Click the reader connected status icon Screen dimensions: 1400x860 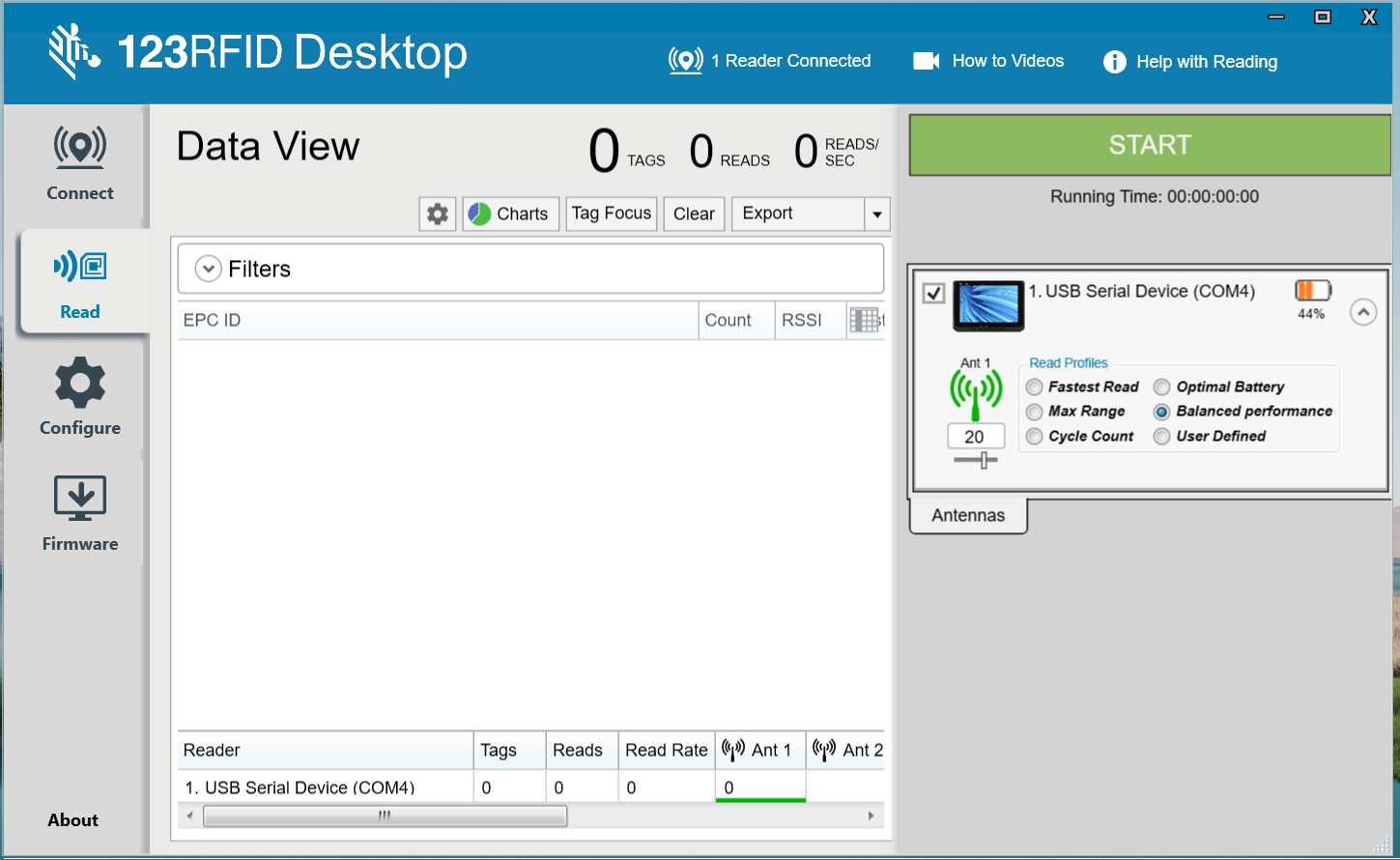(685, 61)
